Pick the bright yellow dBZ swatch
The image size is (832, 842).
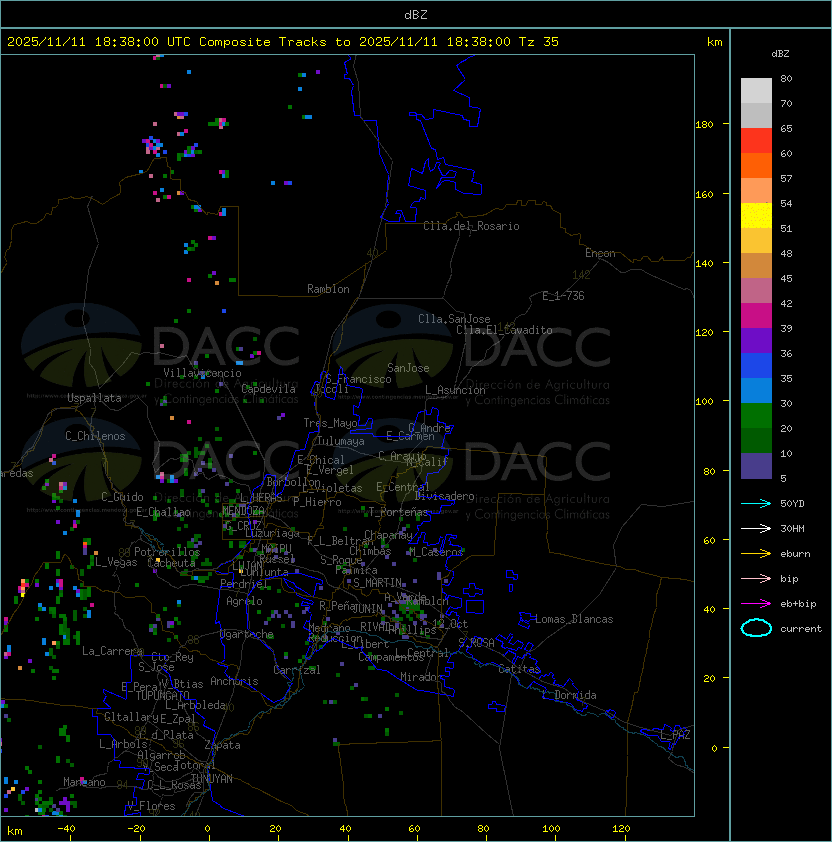(756, 216)
